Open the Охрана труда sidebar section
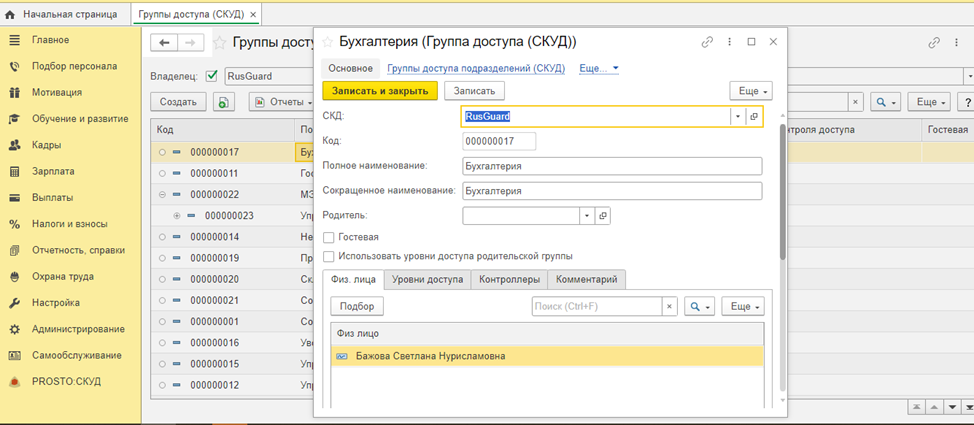The image size is (974, 425). [63, 276]
